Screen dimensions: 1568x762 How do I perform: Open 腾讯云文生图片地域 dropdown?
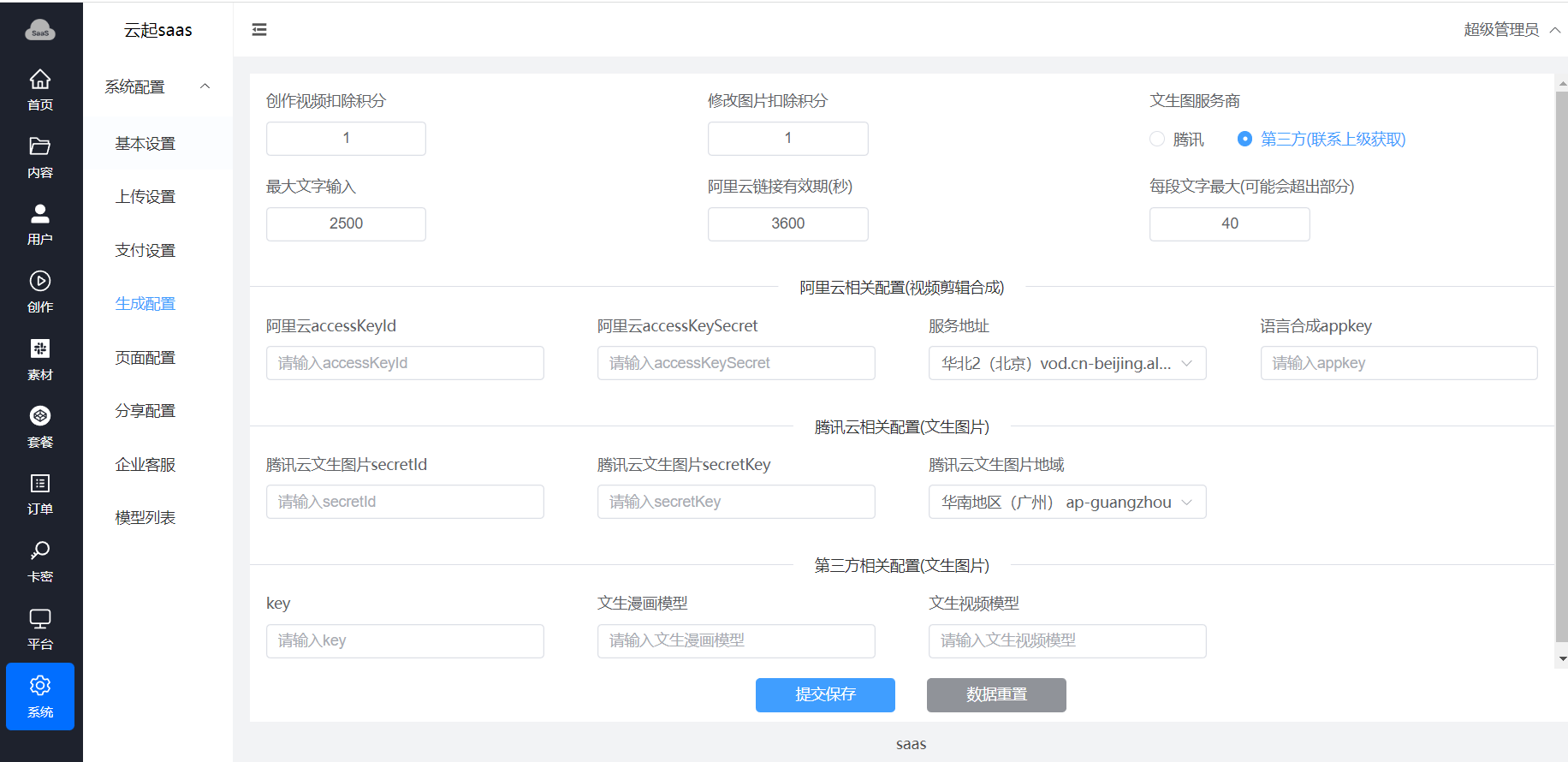pyautogui.click(x=1067, y=502)
